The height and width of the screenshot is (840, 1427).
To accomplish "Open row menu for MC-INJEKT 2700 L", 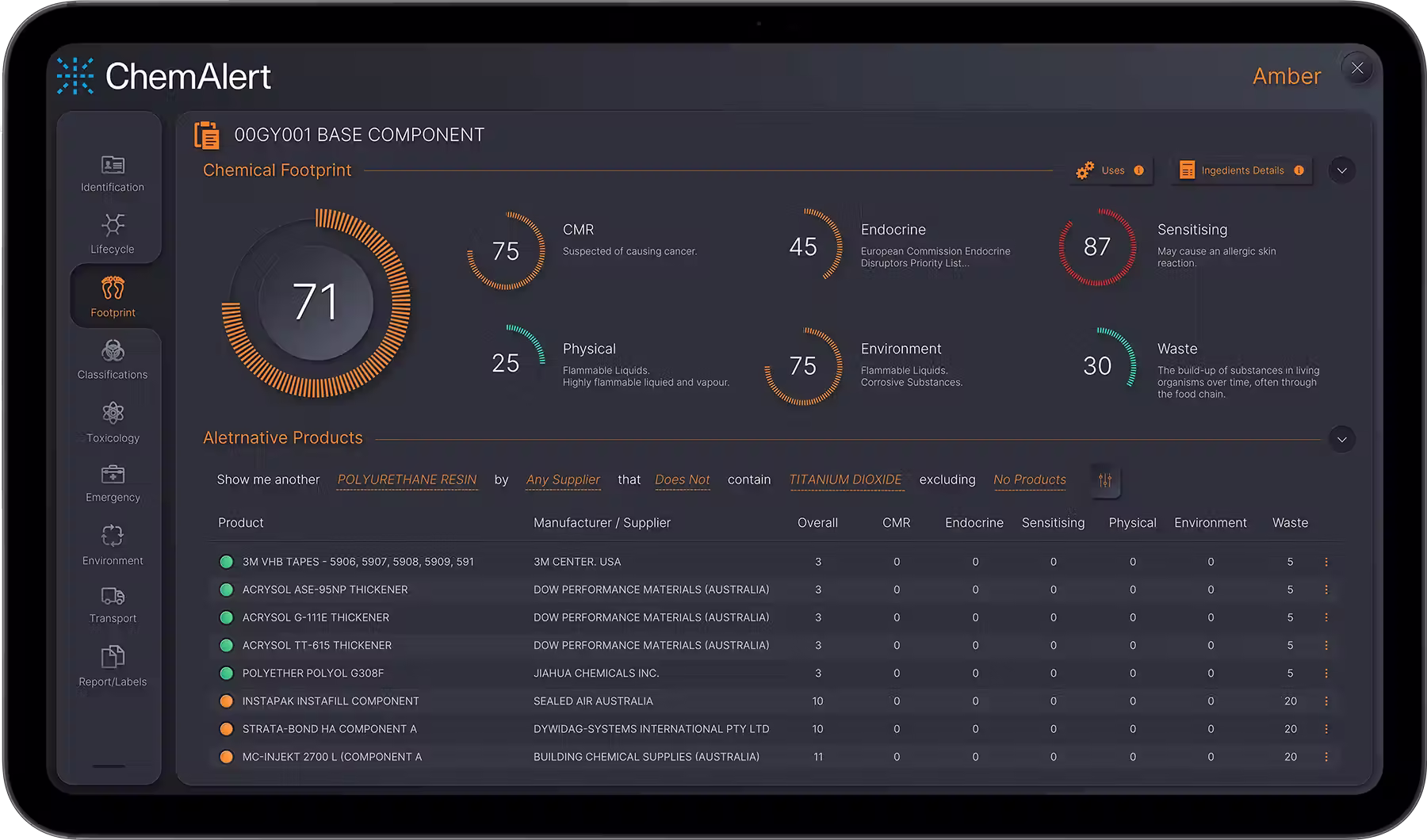I will click(1326, 757).
